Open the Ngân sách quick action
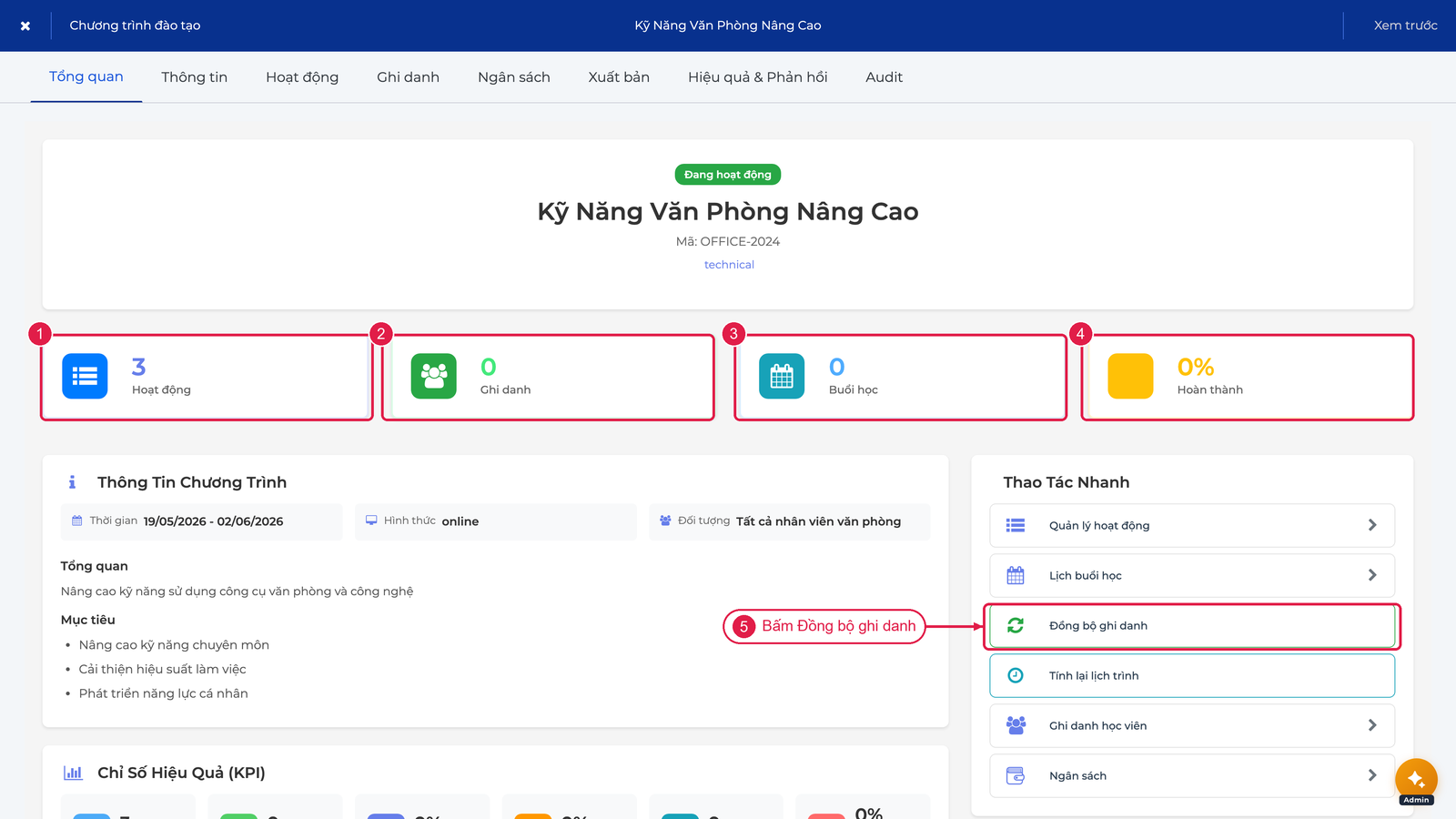Screen dimensions: 1456x819 pos(1192,775)
